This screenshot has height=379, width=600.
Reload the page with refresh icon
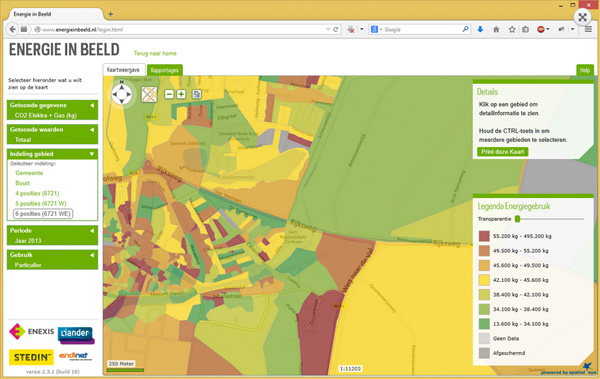click(x=336, y=29)
